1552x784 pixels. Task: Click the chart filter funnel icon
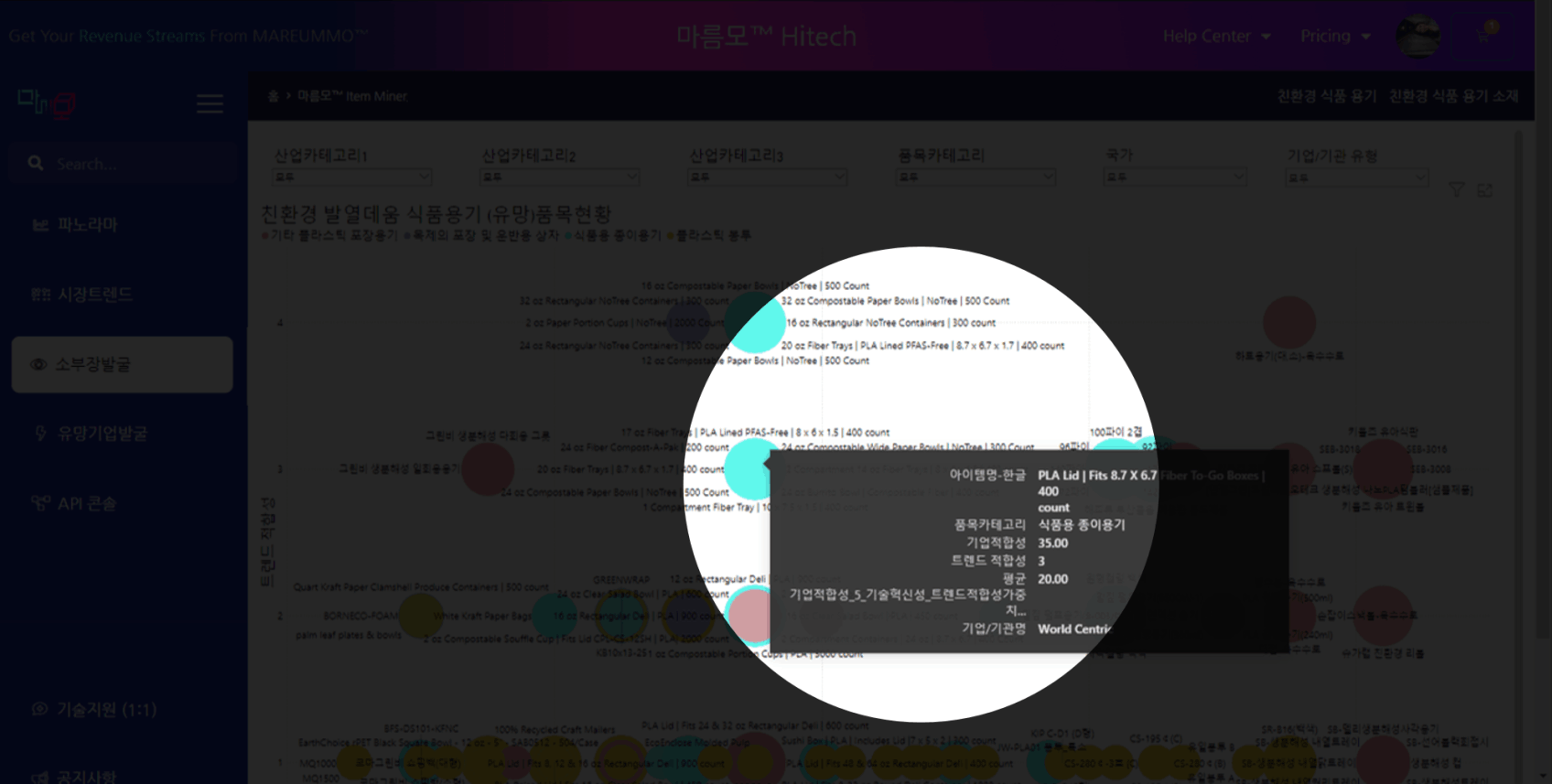coord(1456,189)
